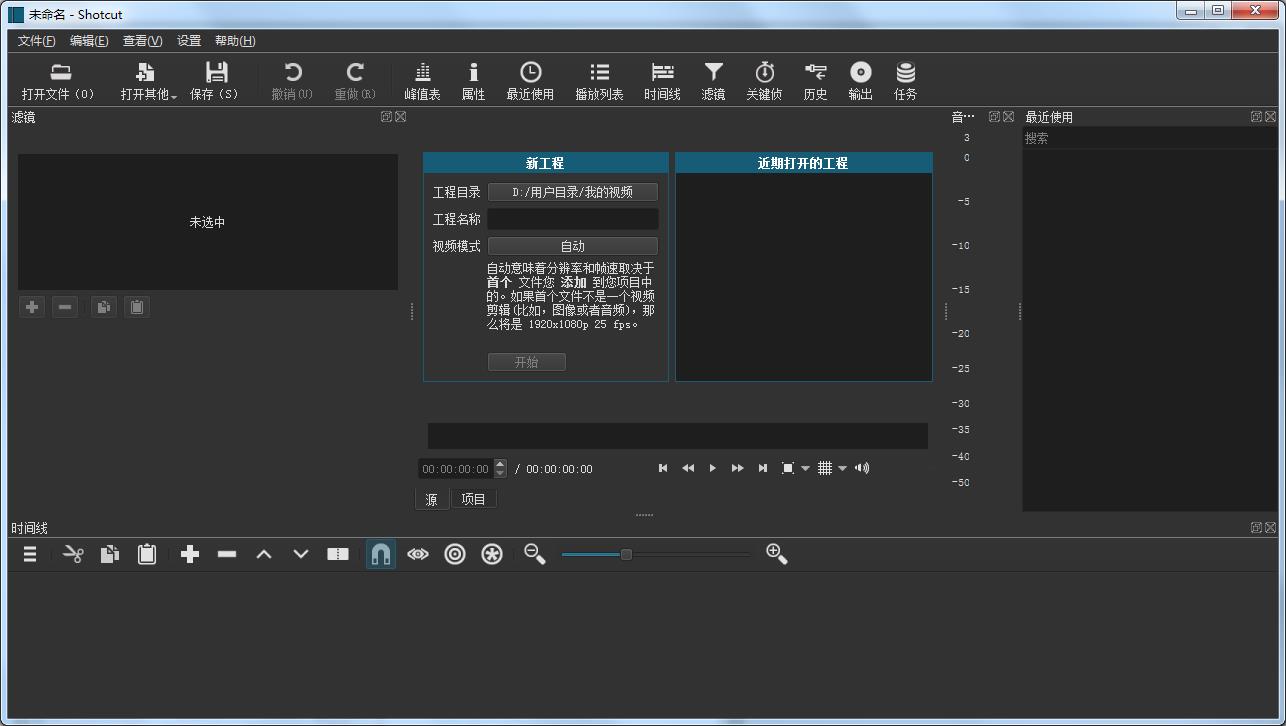Open the Jobs (任务) panel
Viewport: 1286px width, 726px height.
(905, 80)
